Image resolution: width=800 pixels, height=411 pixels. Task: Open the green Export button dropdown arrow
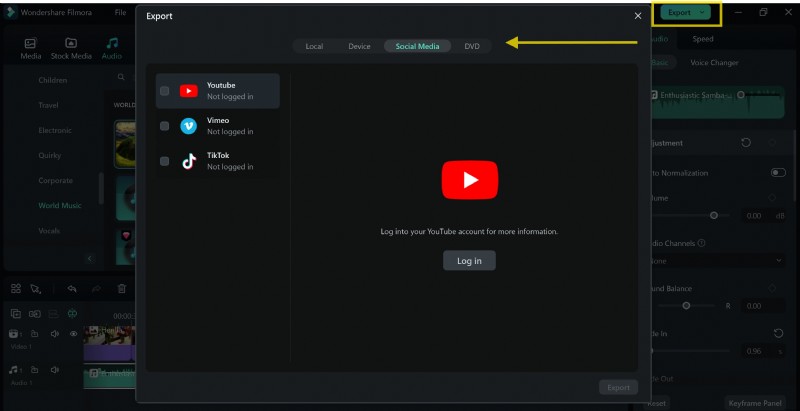pyautogui.click(x=704, y=12)
